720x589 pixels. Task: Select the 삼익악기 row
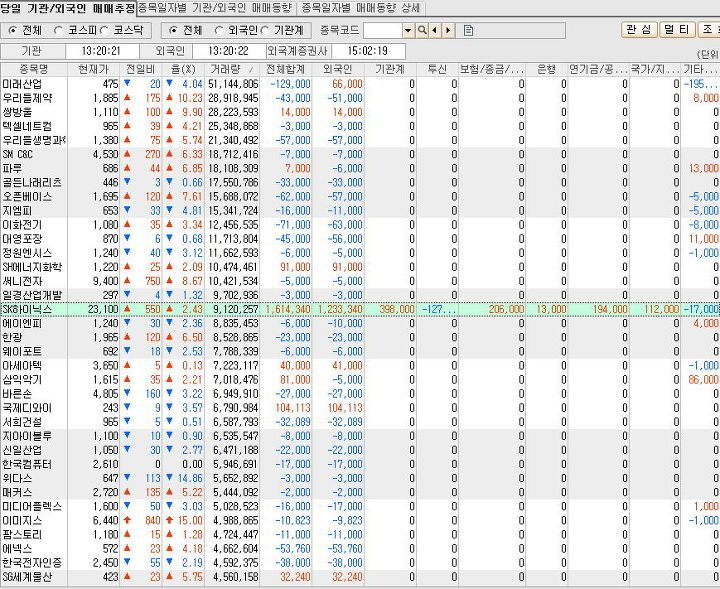click(360, 380)
